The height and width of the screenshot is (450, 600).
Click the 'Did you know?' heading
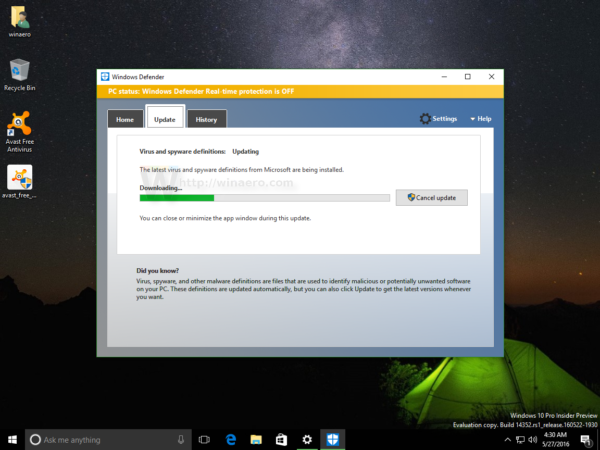click(158, 271)
